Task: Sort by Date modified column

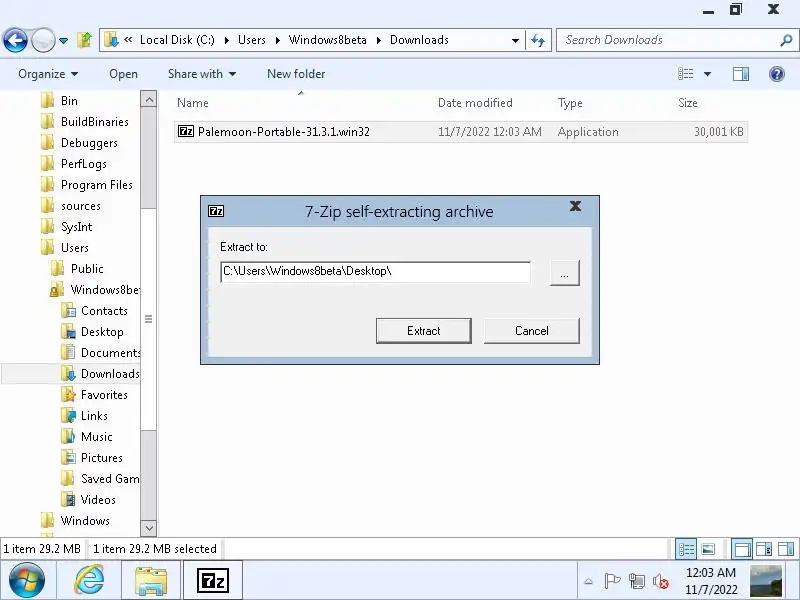Action: click(x=475, y=103)
